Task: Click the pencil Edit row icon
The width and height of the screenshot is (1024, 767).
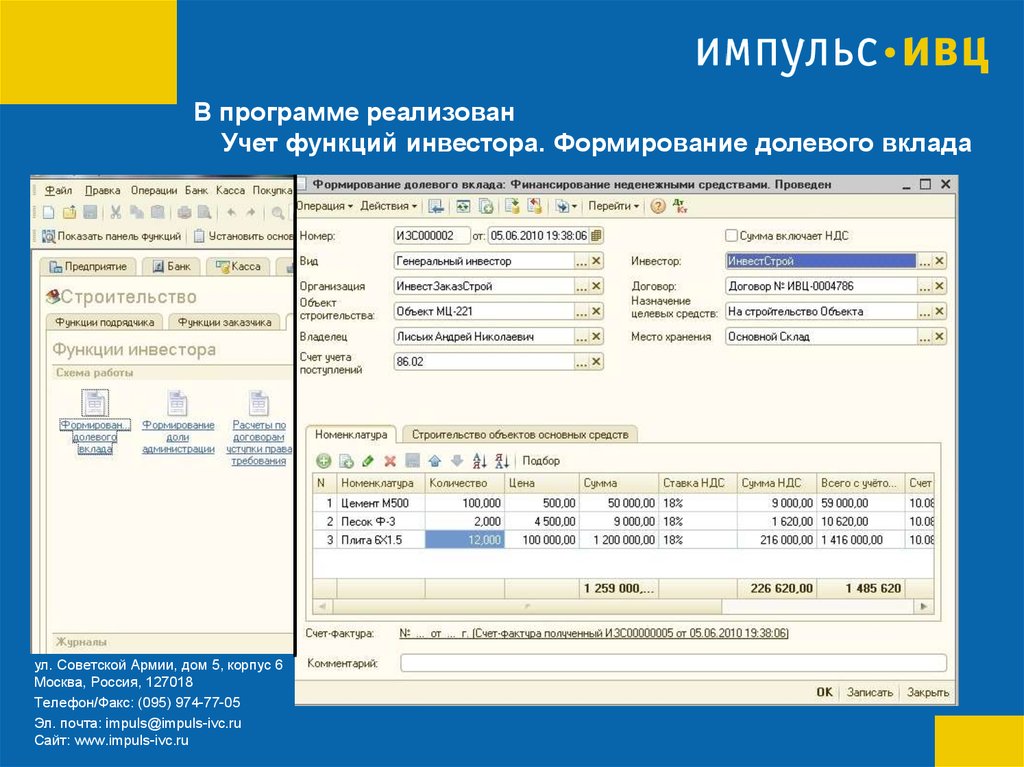Action: 368,461
